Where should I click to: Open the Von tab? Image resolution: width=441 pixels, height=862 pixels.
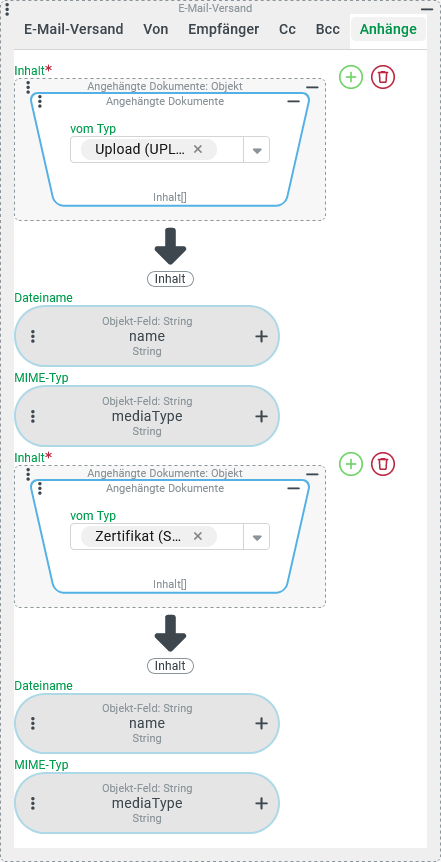click(x=156, y=30)
